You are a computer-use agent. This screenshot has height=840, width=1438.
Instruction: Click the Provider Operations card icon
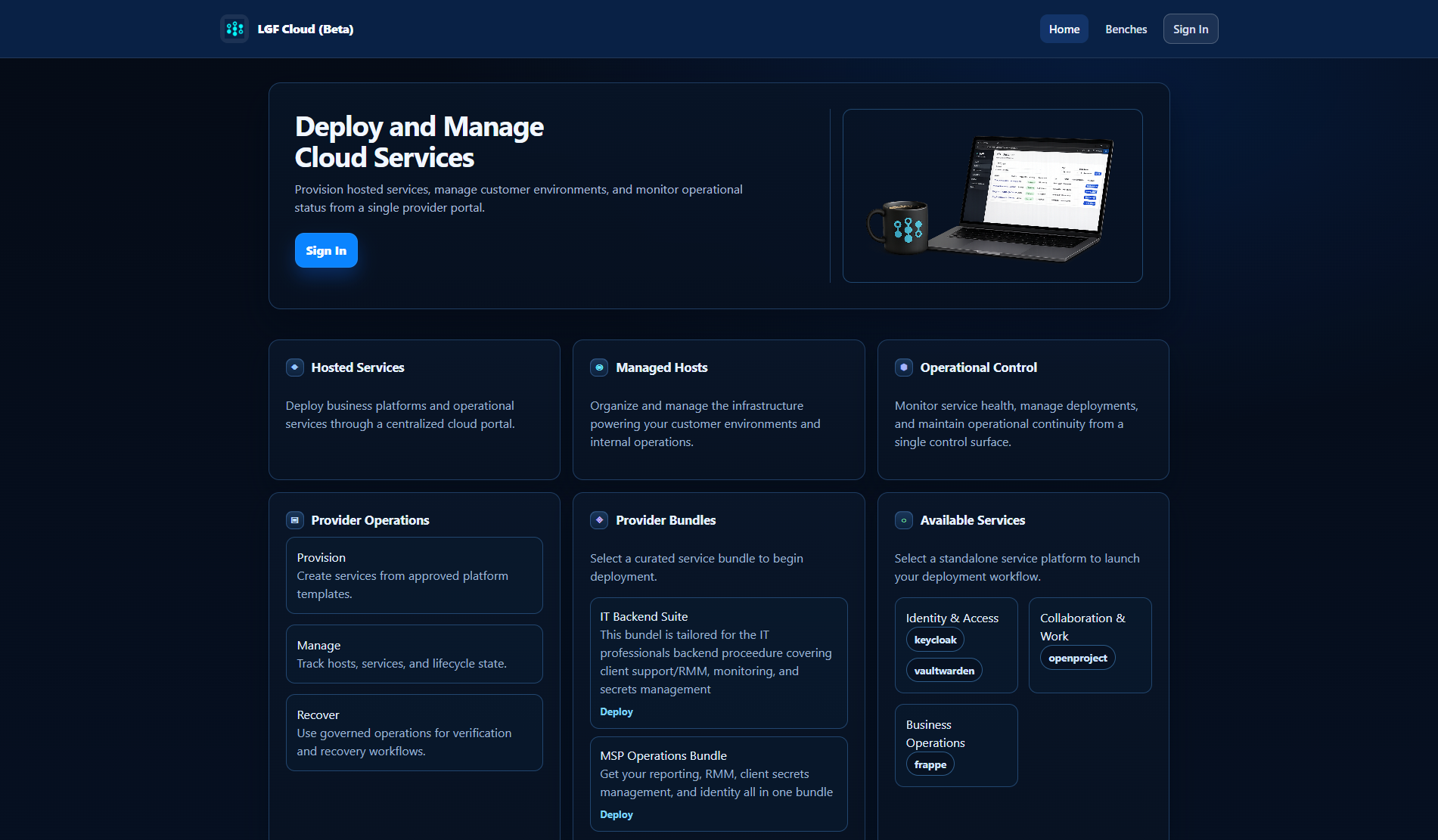click(x=295, y=520)
